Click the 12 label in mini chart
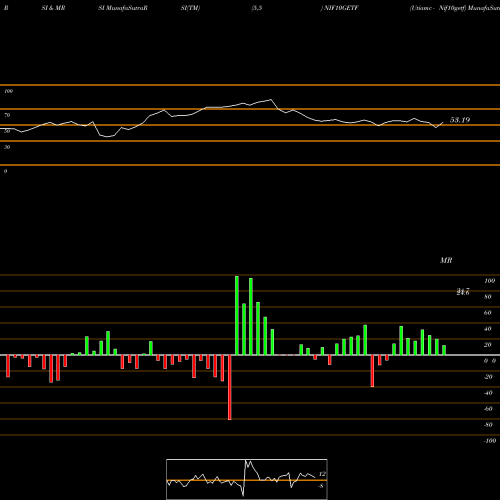Image resolution: width=500 pixels, height=500 pixels. (322, 474)
